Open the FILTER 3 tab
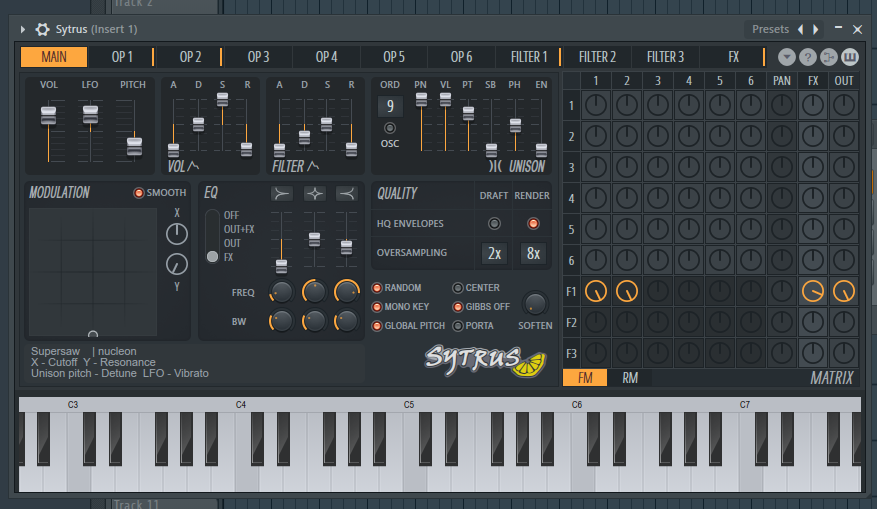Image resolution: width=877 pixels, height=509 pixels. pos(665,57)
